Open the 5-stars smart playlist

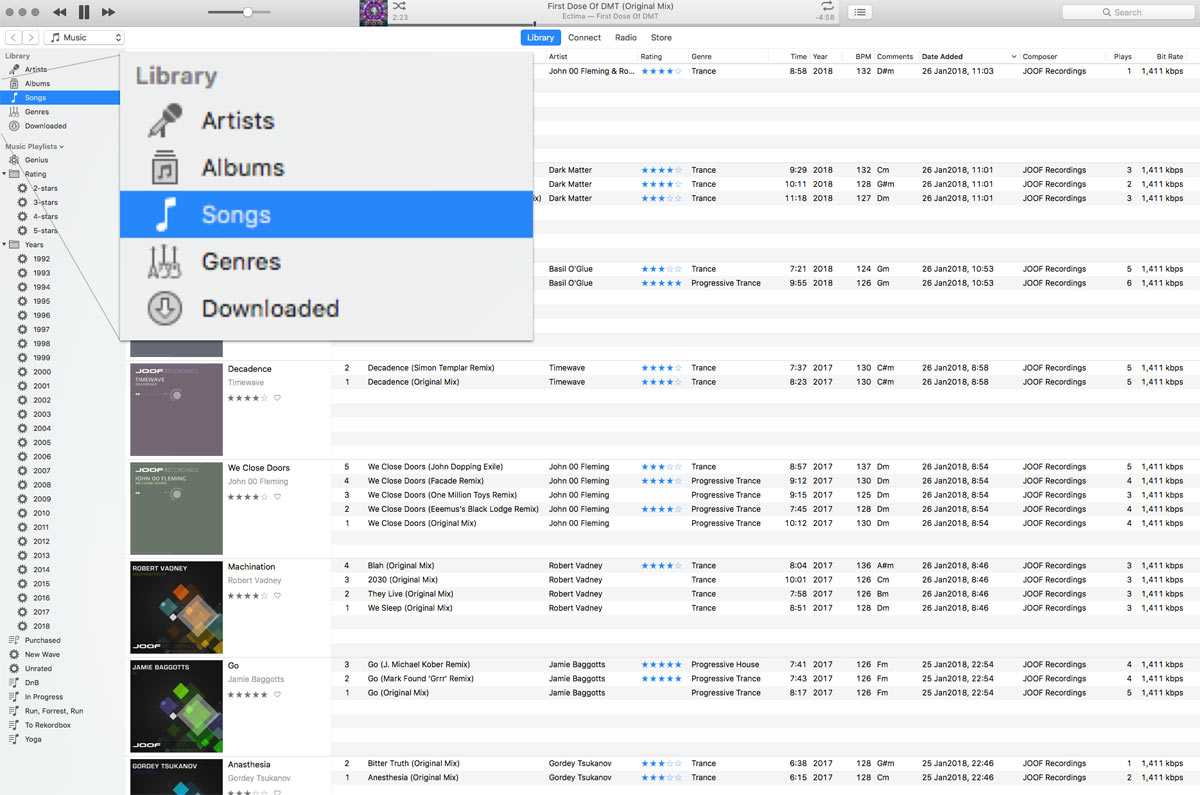click(45, 231)
